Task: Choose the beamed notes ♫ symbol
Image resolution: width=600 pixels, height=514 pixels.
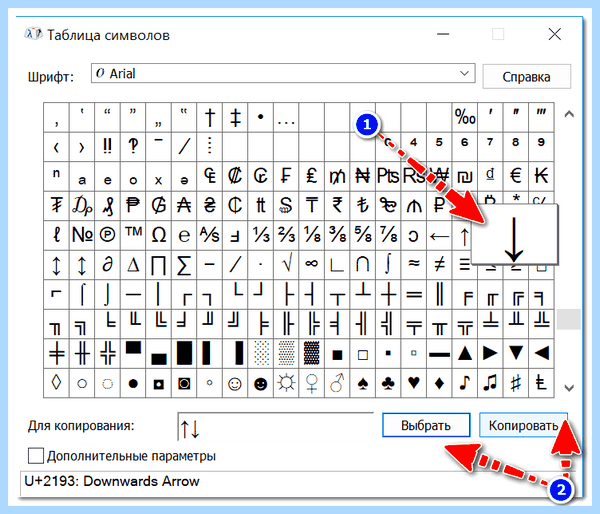Action: [x=490, y=383]
